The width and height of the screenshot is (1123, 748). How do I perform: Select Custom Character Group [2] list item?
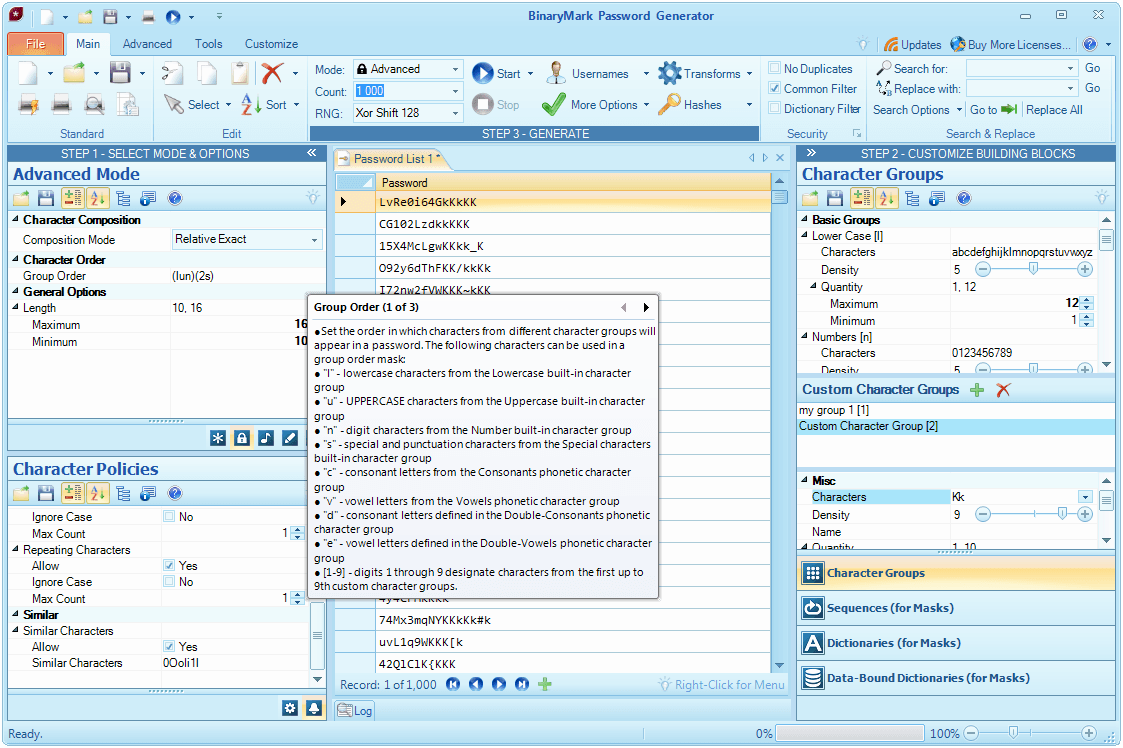955,426
